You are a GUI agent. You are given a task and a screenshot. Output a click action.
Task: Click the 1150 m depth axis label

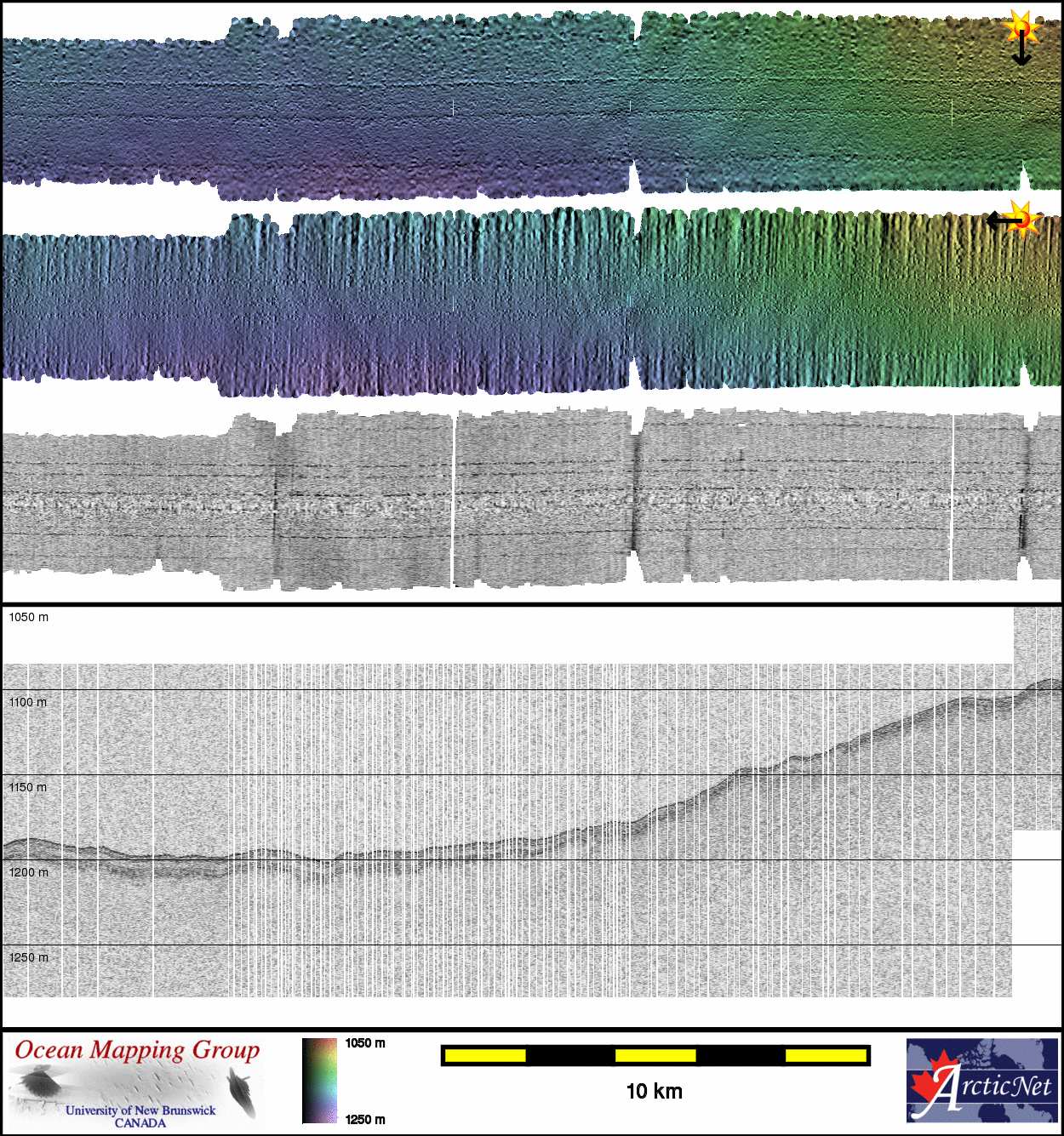point(28,787)
